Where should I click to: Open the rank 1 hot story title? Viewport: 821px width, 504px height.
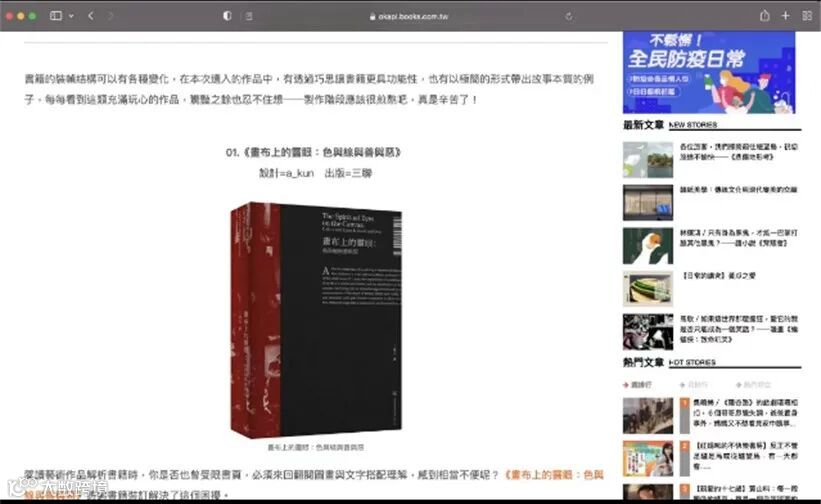coord(745,412)
